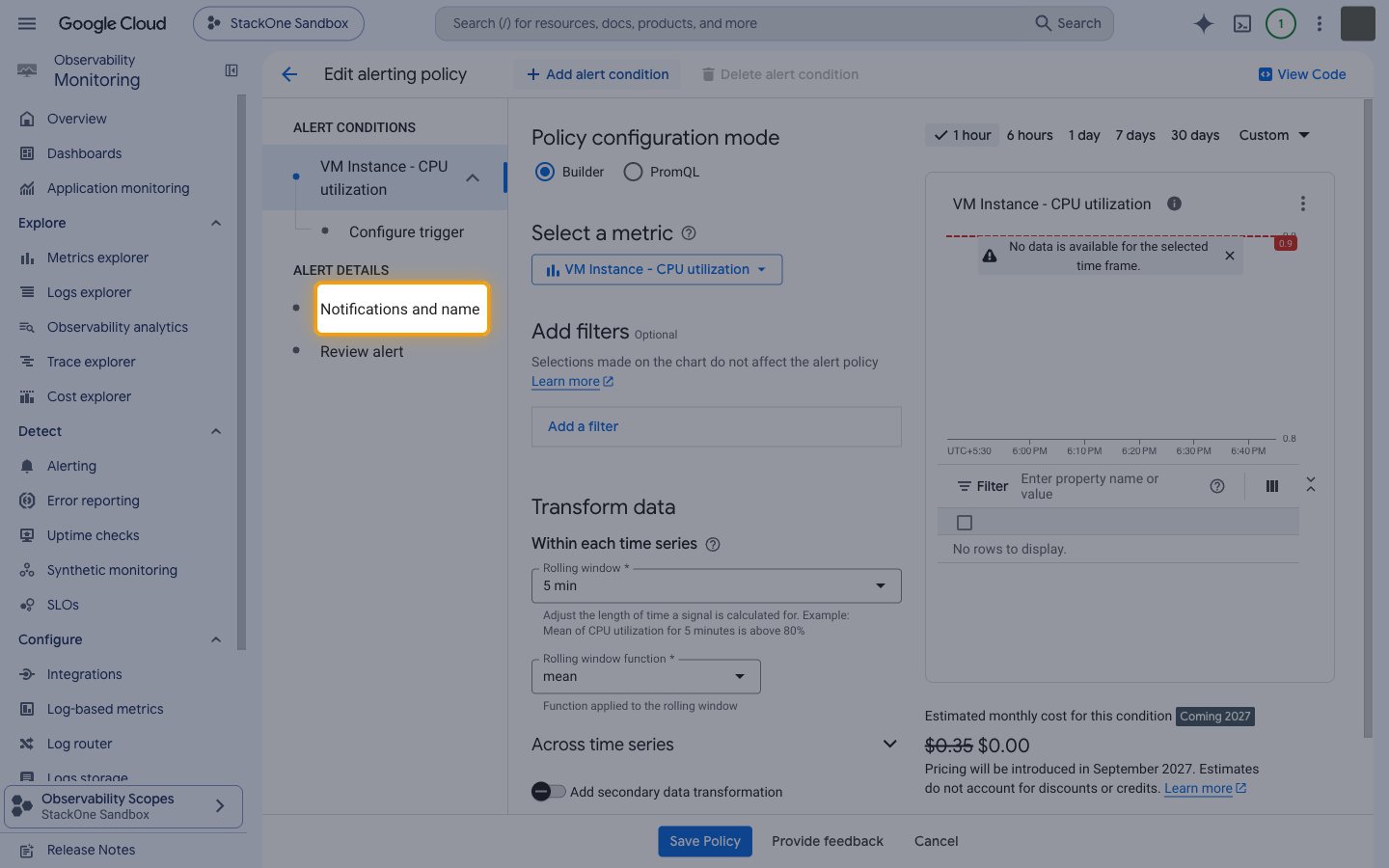The height and width of the screenshot is (868, 1389).
Task: Click the user account avatar
Action: 1358,23
